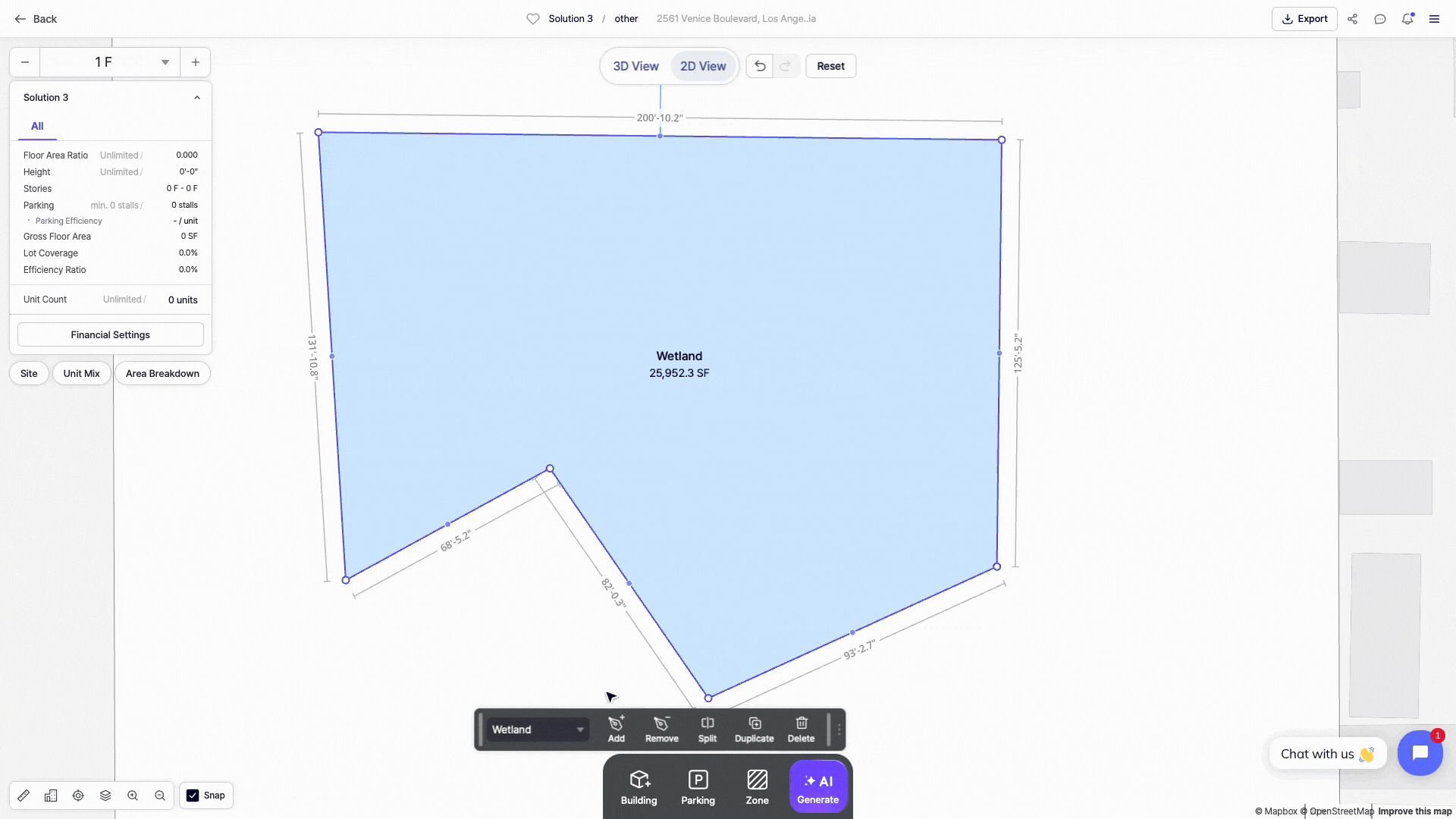Uncheck the Snap checkbox
The height and width of the screenshot is (819, 1456).
[x=193, y=795]
